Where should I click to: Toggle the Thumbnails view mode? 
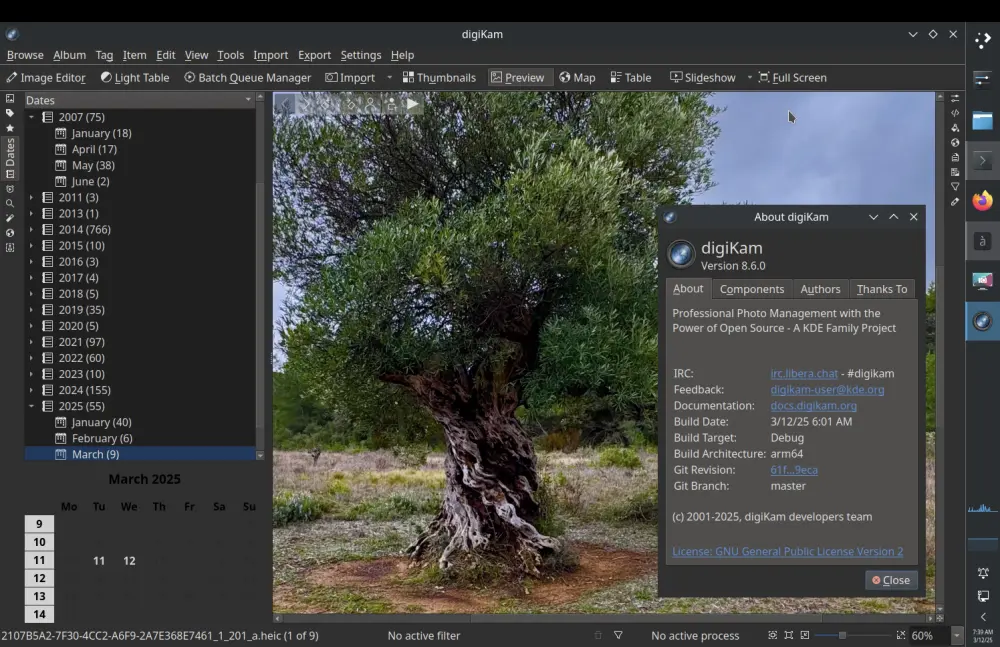pyautogui.click(x=439, y=77)
